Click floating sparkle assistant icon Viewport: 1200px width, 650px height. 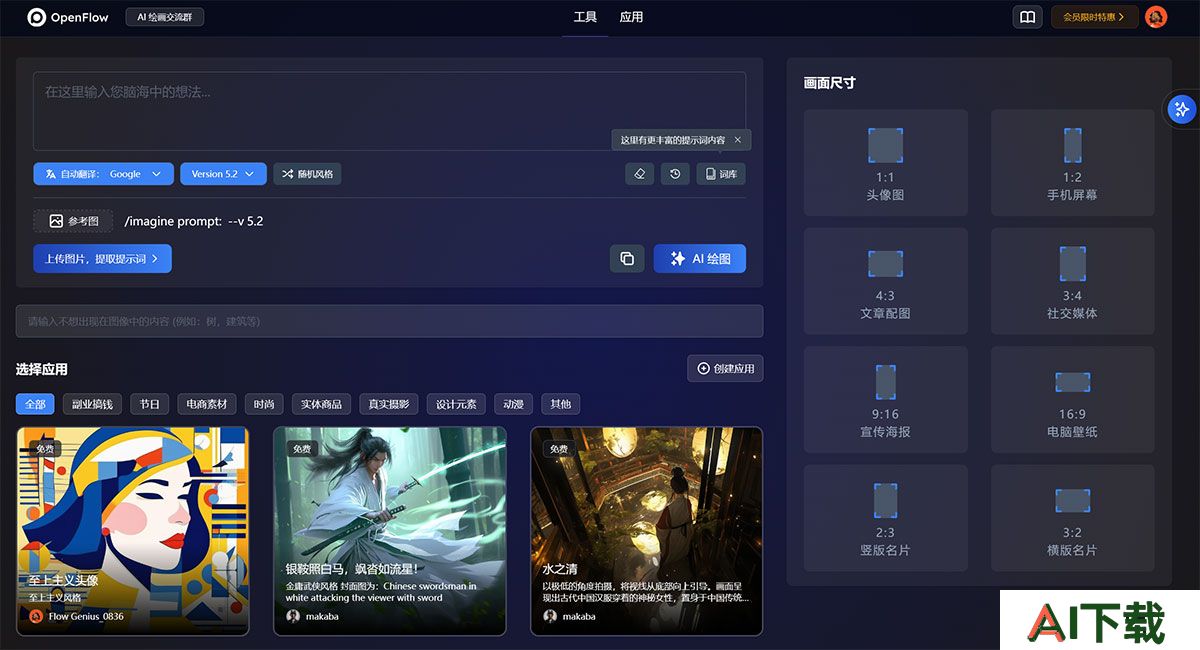pyautogui.click(x=1181, y=109)
